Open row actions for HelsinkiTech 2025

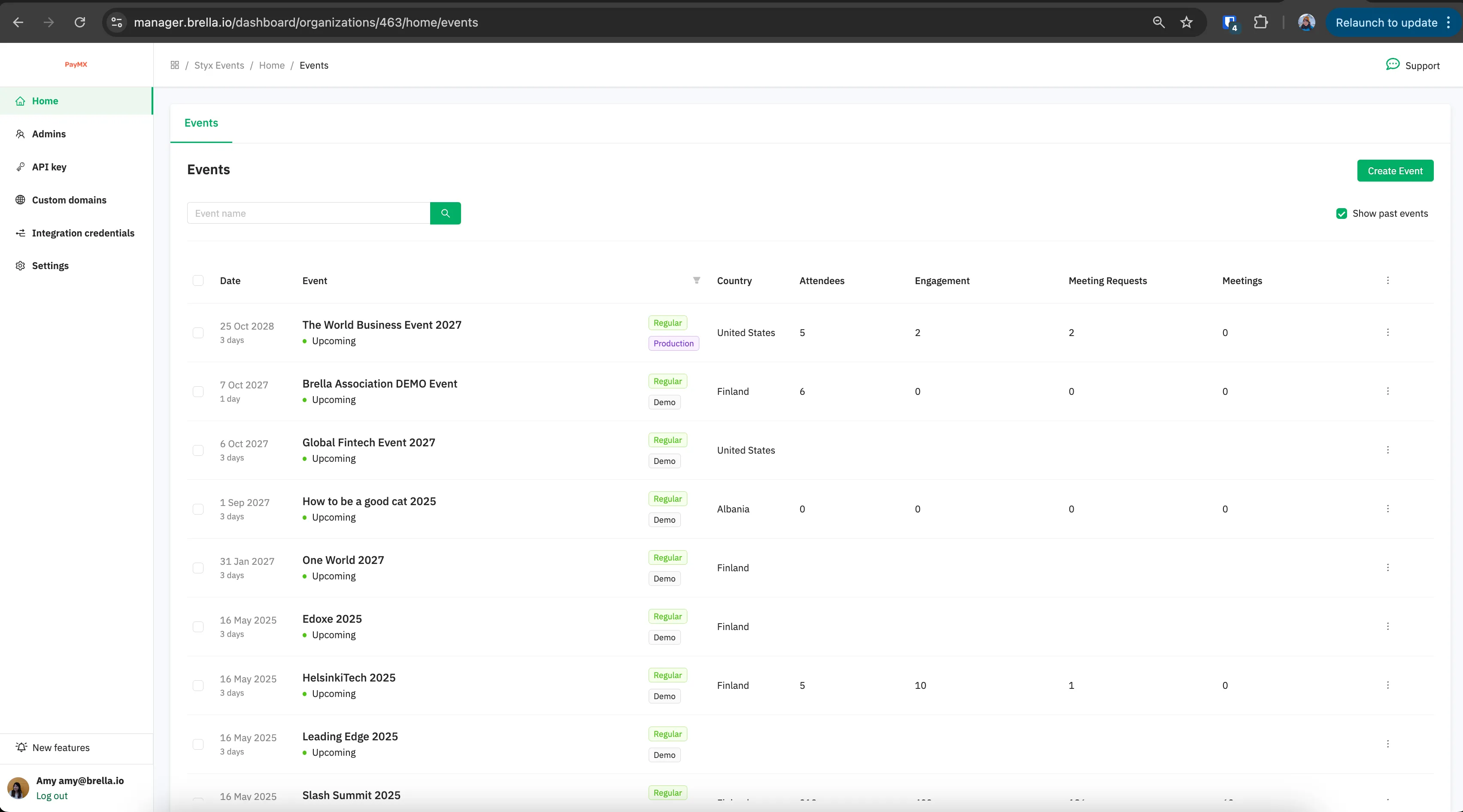(x=1387, y=685)
